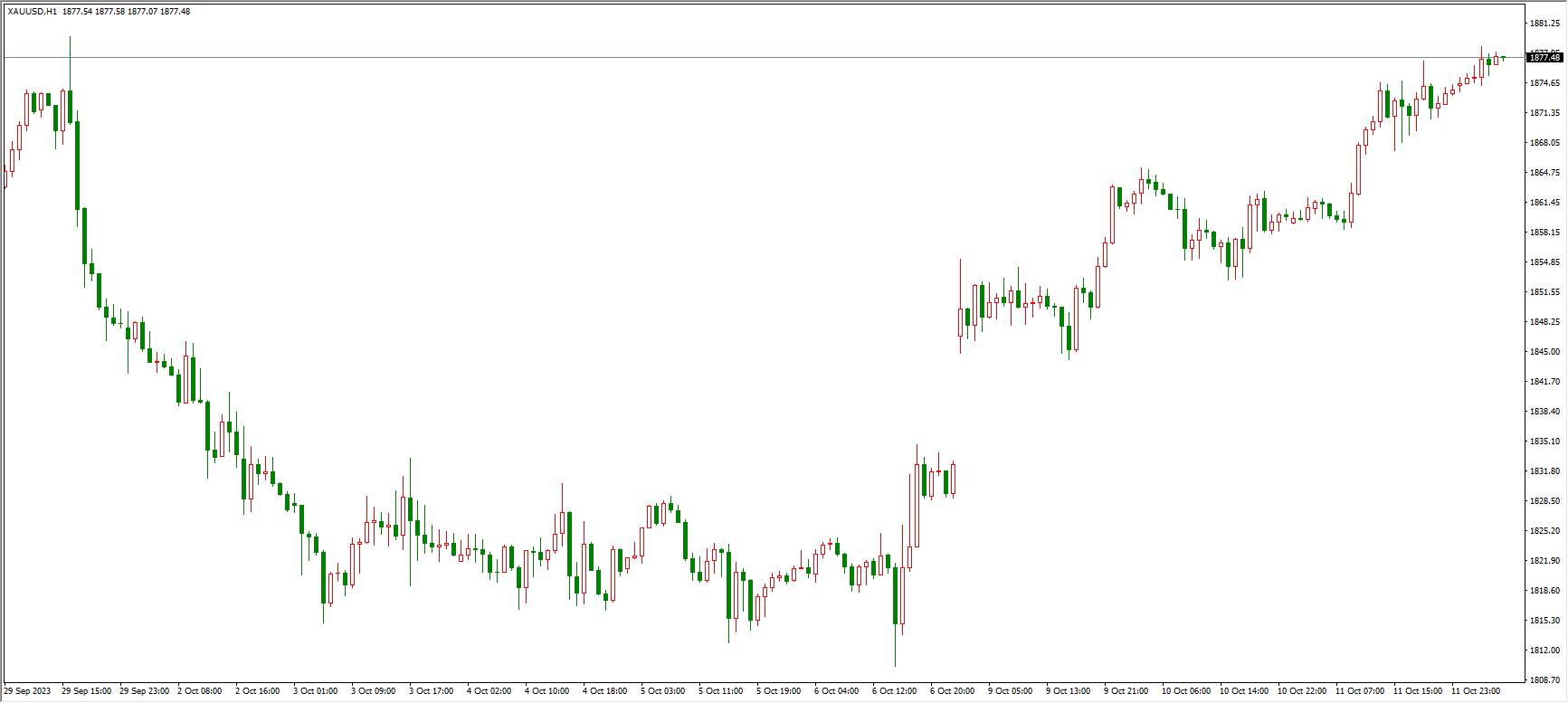
Task: Pick the 9 Oct 21:00 time label
Action: coord(1126,692)
